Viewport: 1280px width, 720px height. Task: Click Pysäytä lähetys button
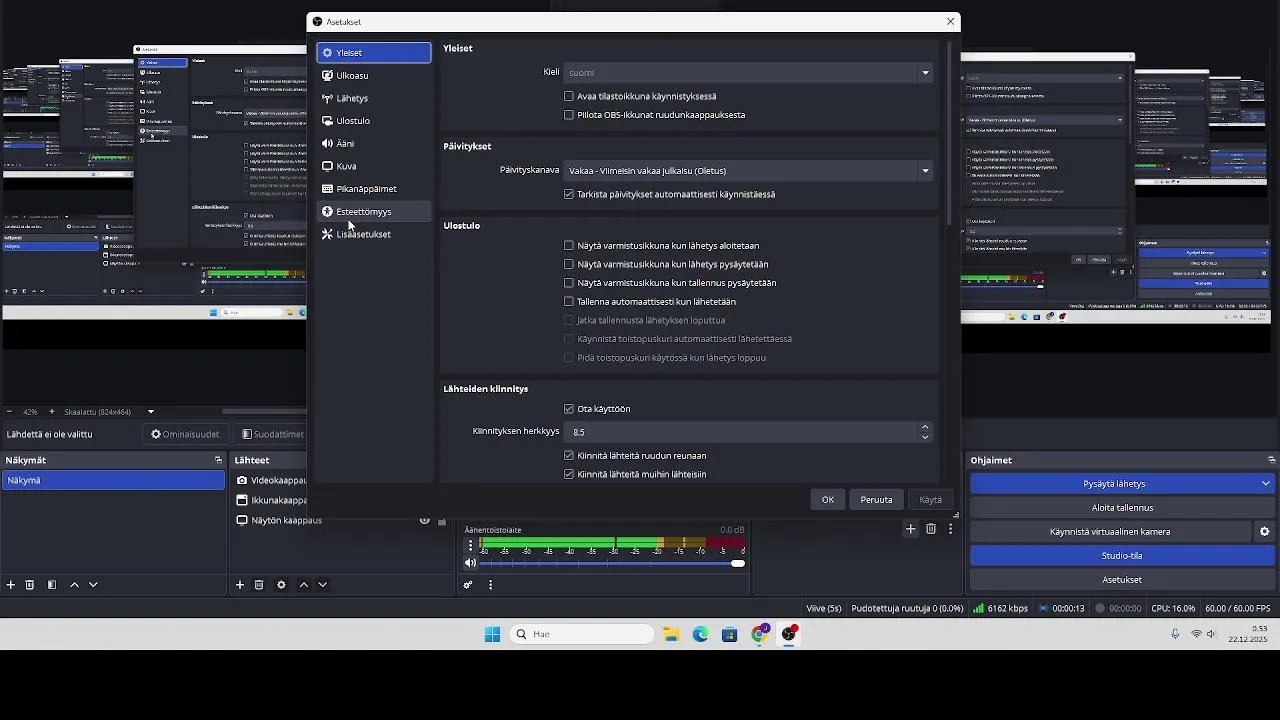[x=1114, y=484]
